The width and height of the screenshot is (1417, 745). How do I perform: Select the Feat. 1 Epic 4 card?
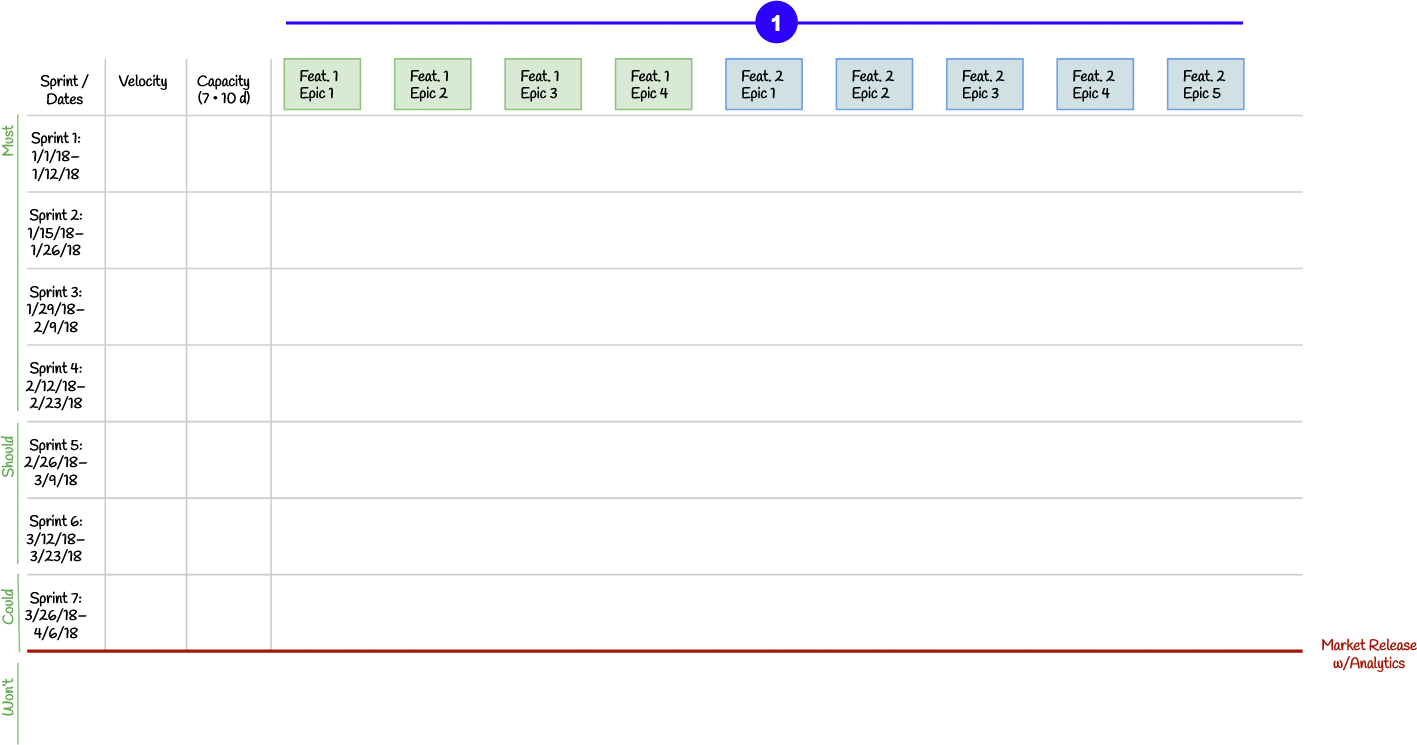pos(653,84)
